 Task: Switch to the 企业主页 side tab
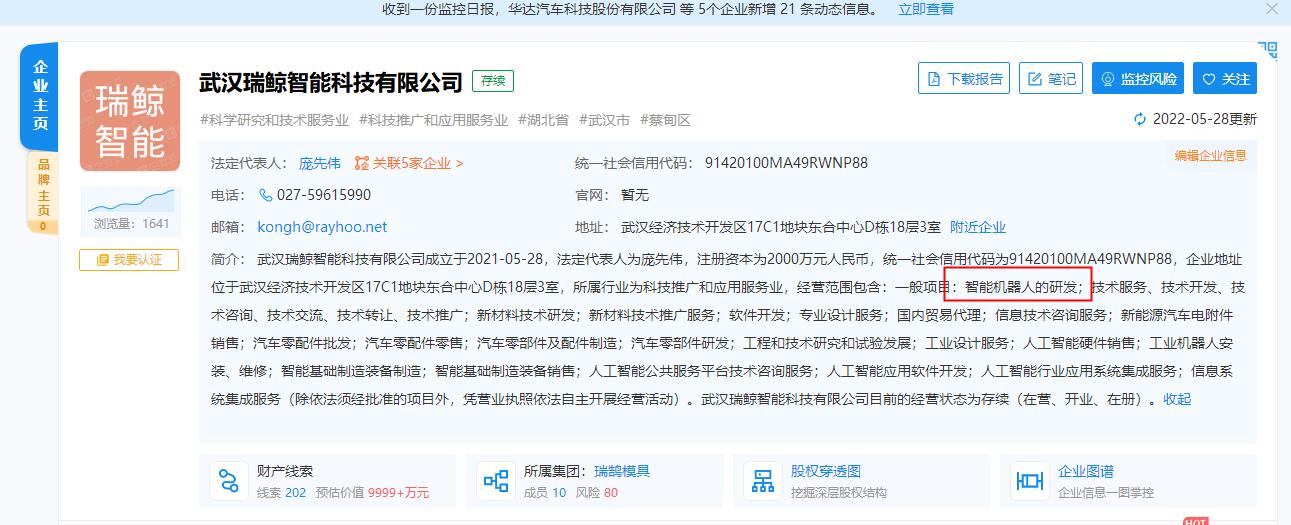tap(41, 96)
